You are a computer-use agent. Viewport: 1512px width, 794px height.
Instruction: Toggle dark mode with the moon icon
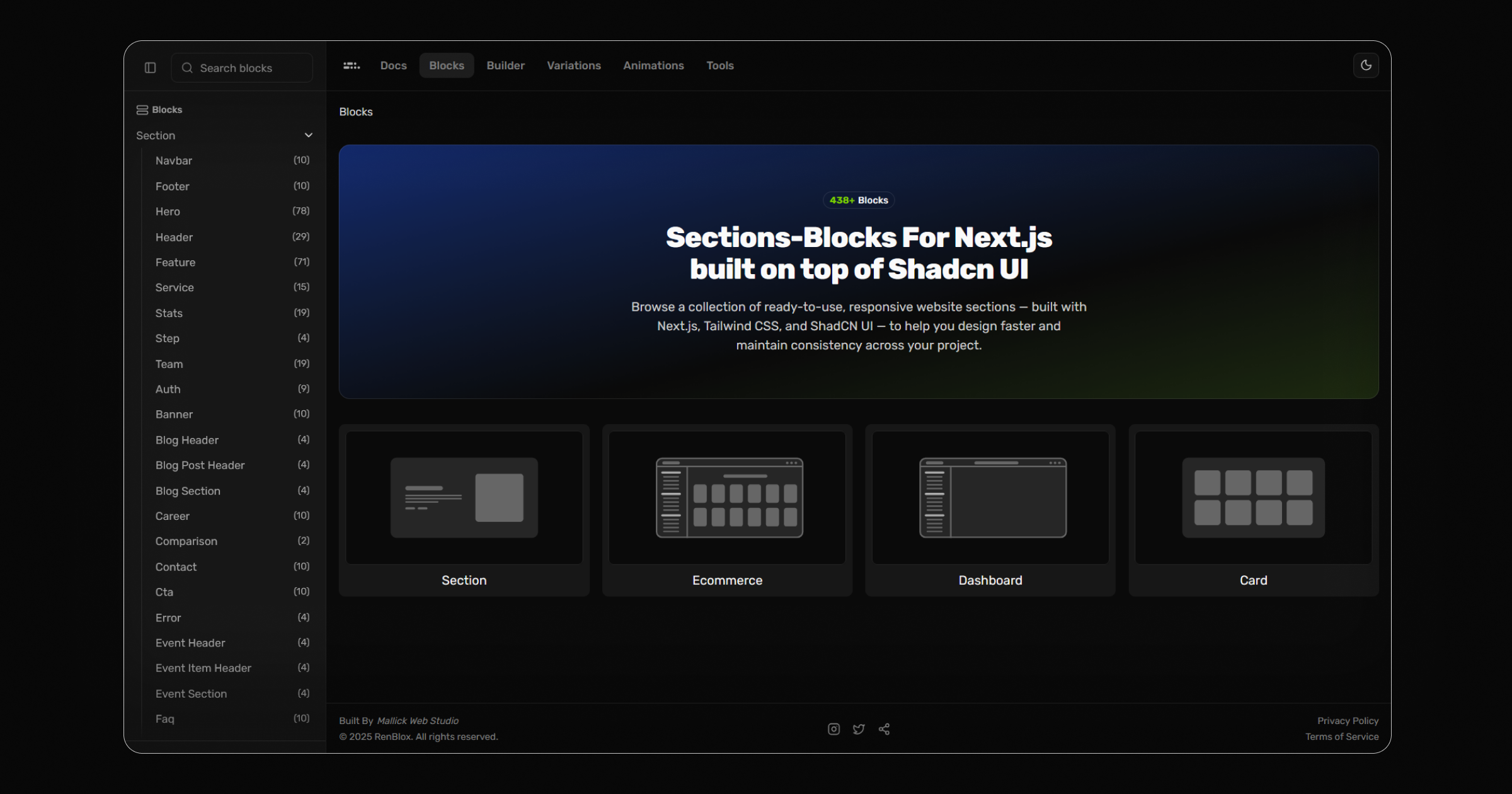click(x=1366, y=65)
